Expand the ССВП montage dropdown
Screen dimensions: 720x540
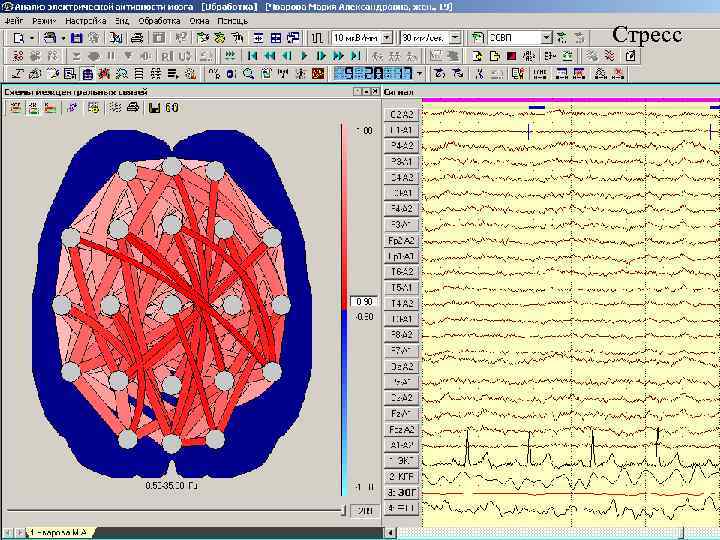[546, 37]
